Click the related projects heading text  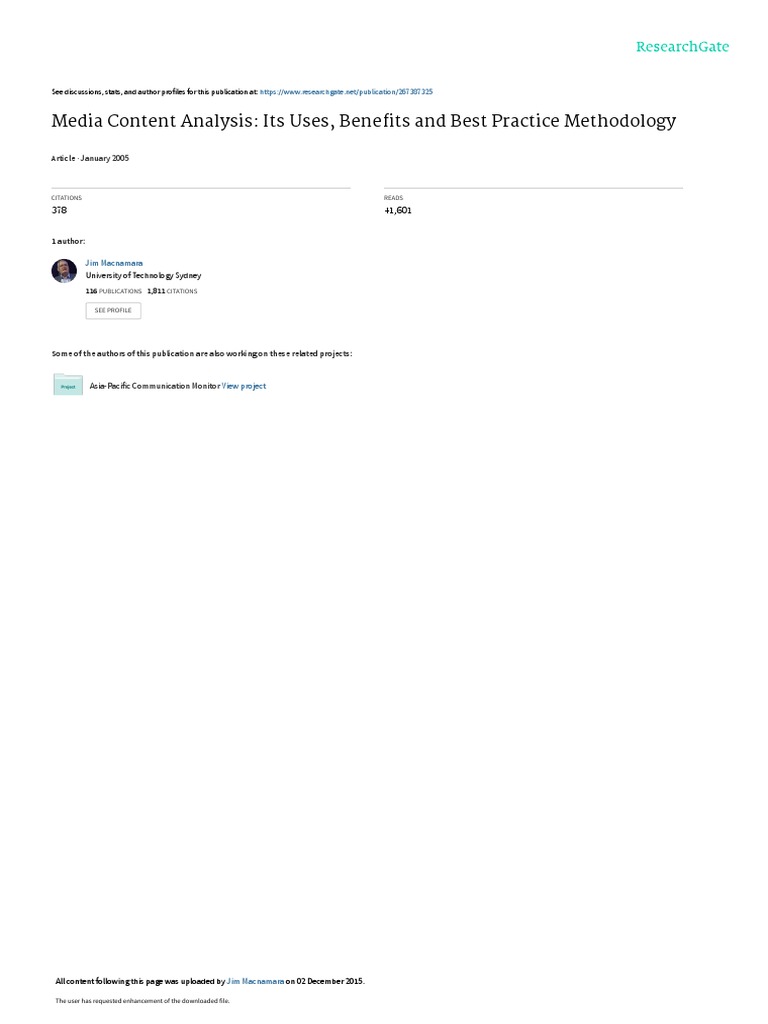click(x=202, y=353)
